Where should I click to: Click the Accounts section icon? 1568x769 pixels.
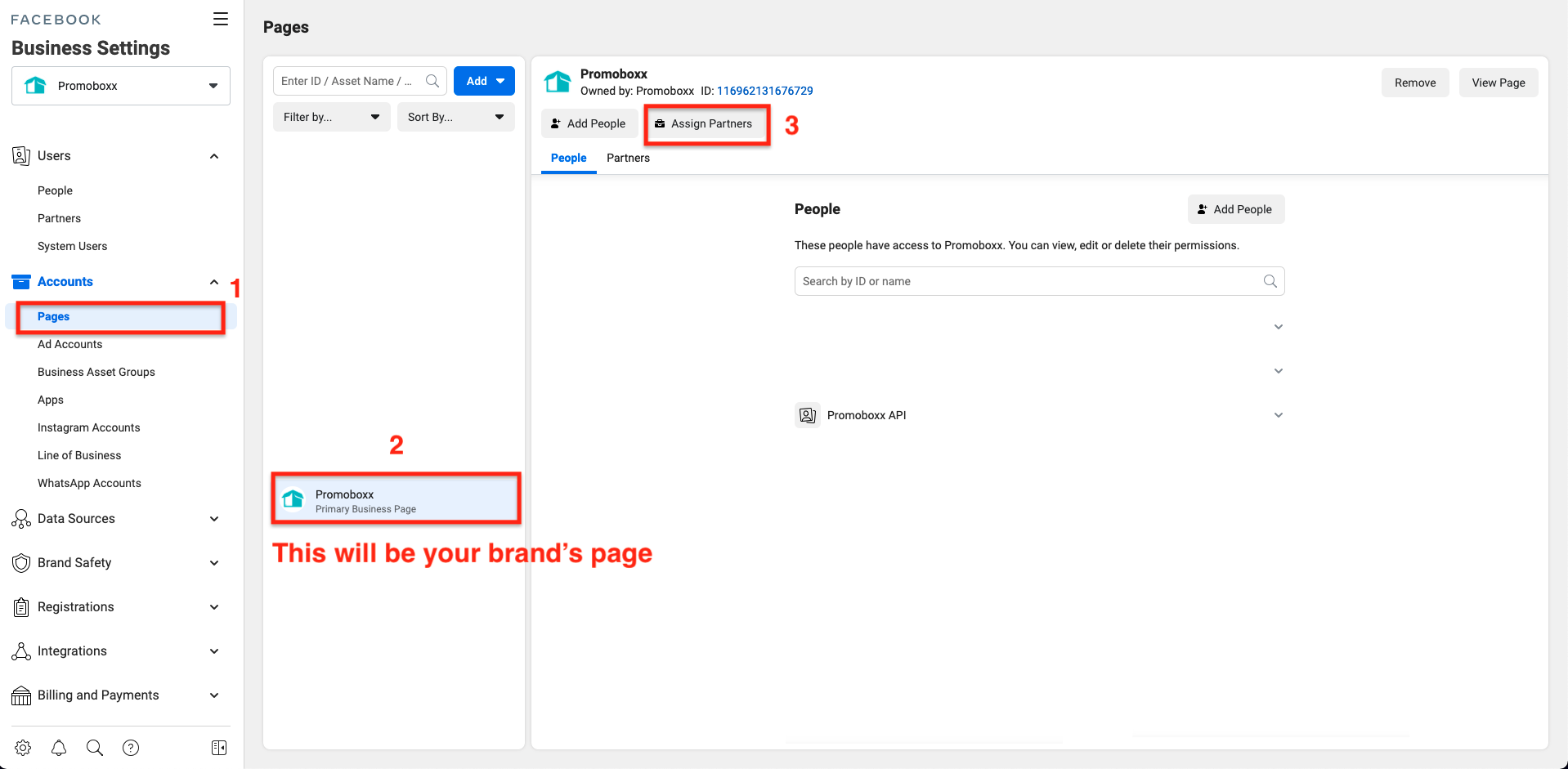click(x=21, y=282)
